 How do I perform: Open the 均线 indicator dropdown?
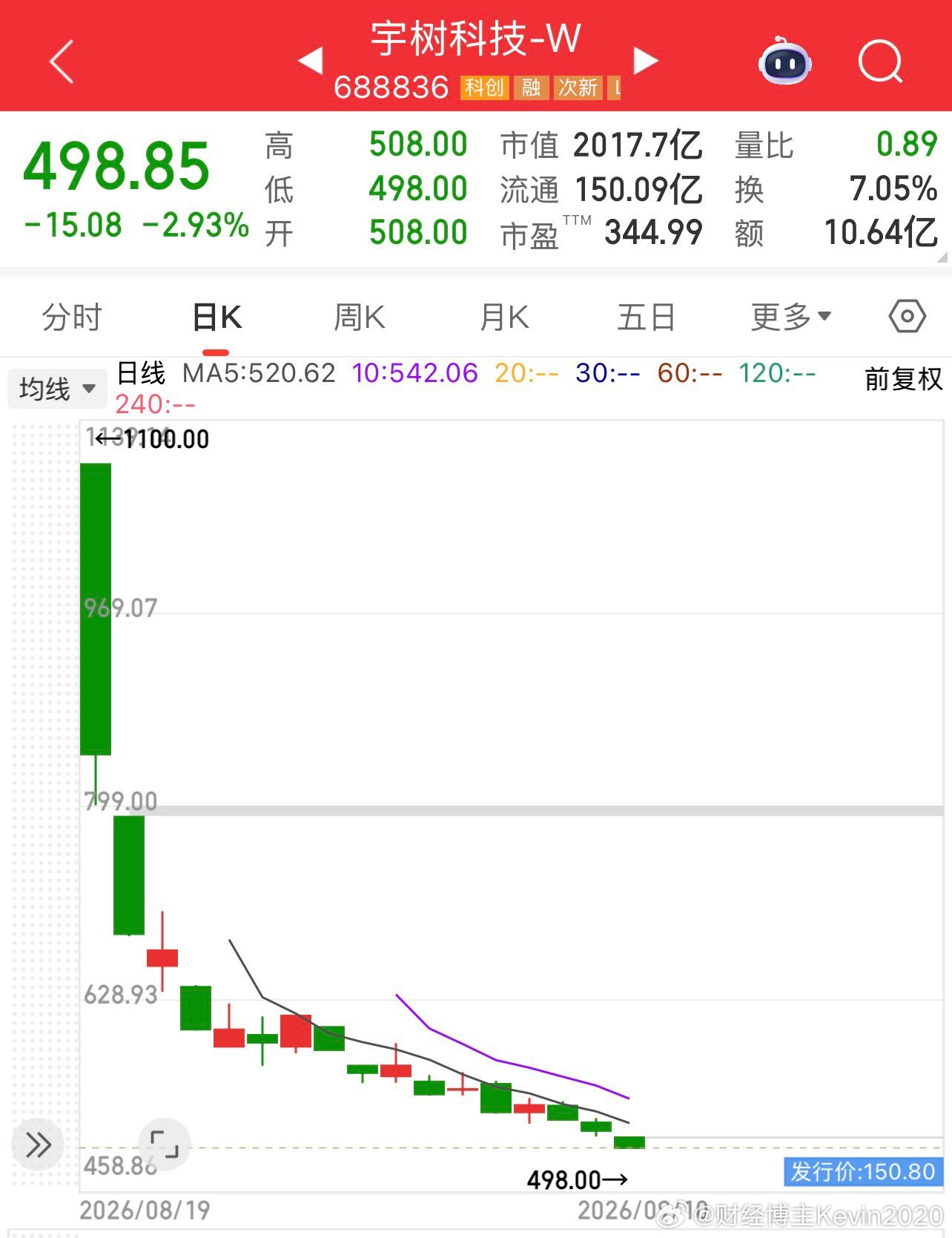[x=57, y=388]
